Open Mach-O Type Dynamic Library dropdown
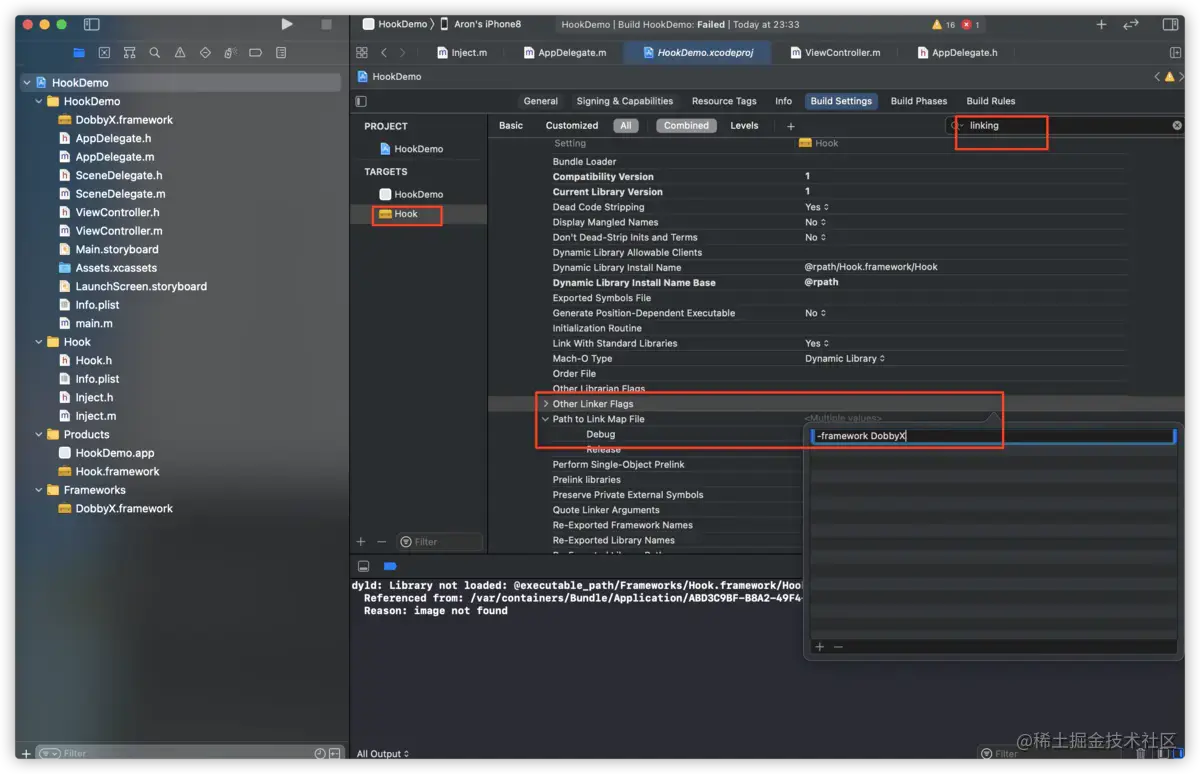Screen dimensions: 1200x774 point(845,358)
